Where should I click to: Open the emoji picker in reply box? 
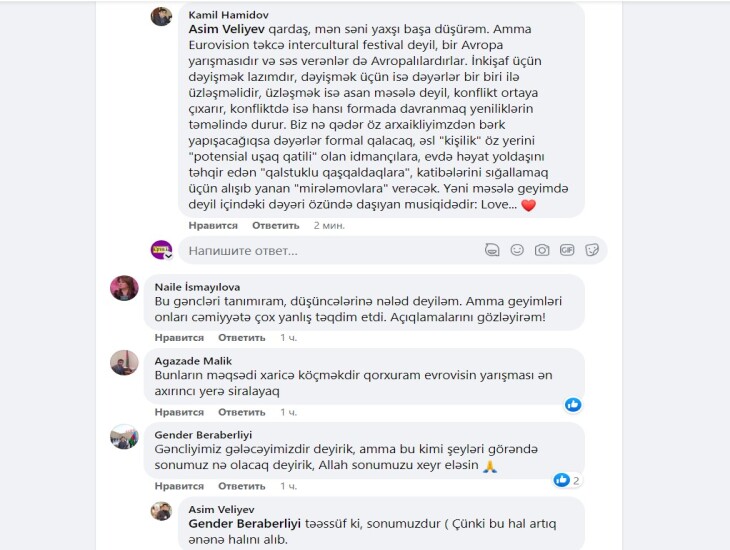(517, 250)
